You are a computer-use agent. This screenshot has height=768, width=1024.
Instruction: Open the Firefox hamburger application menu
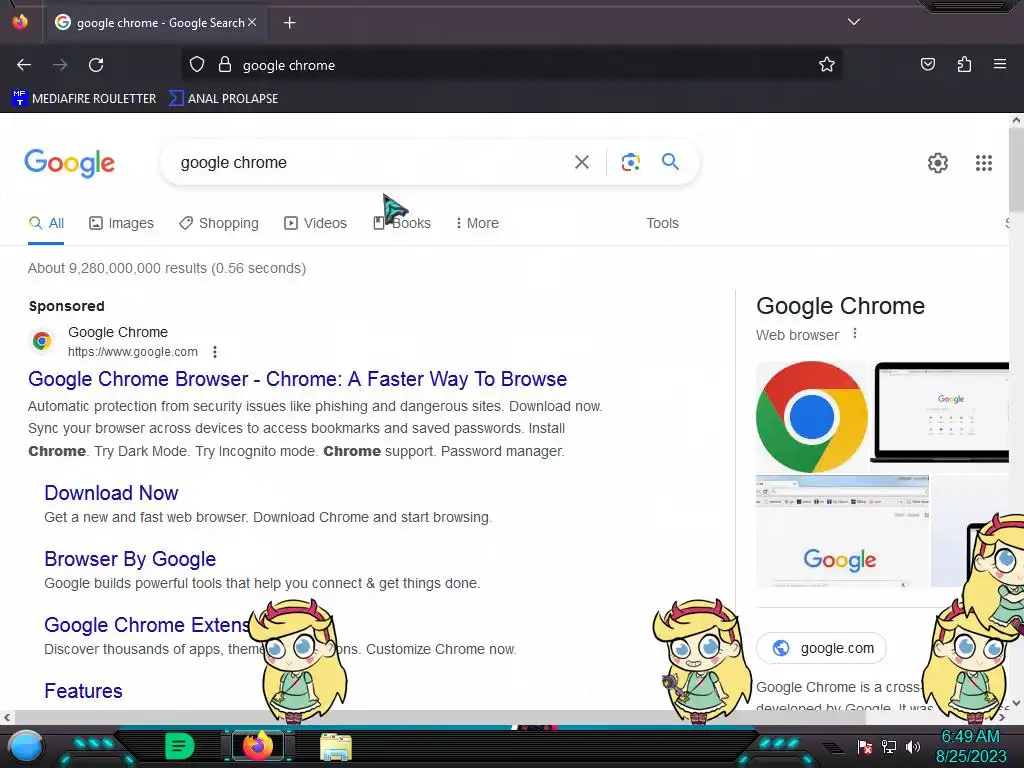[999, 64]
